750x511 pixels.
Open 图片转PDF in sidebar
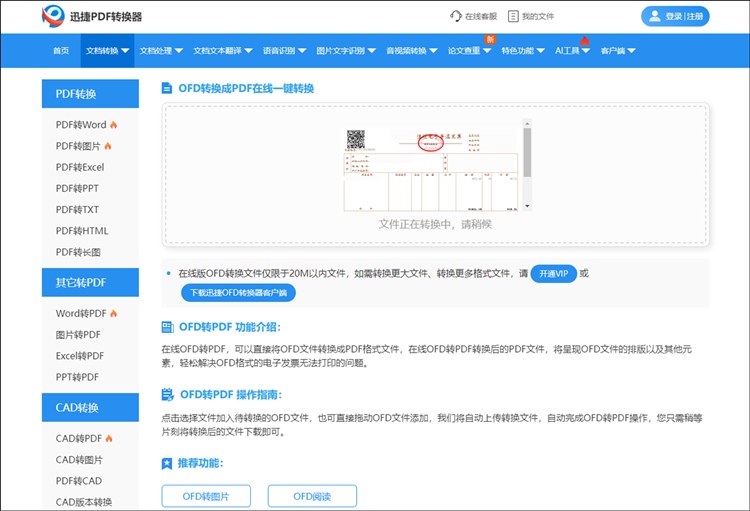pyautogui.click(x=78, y=334)
